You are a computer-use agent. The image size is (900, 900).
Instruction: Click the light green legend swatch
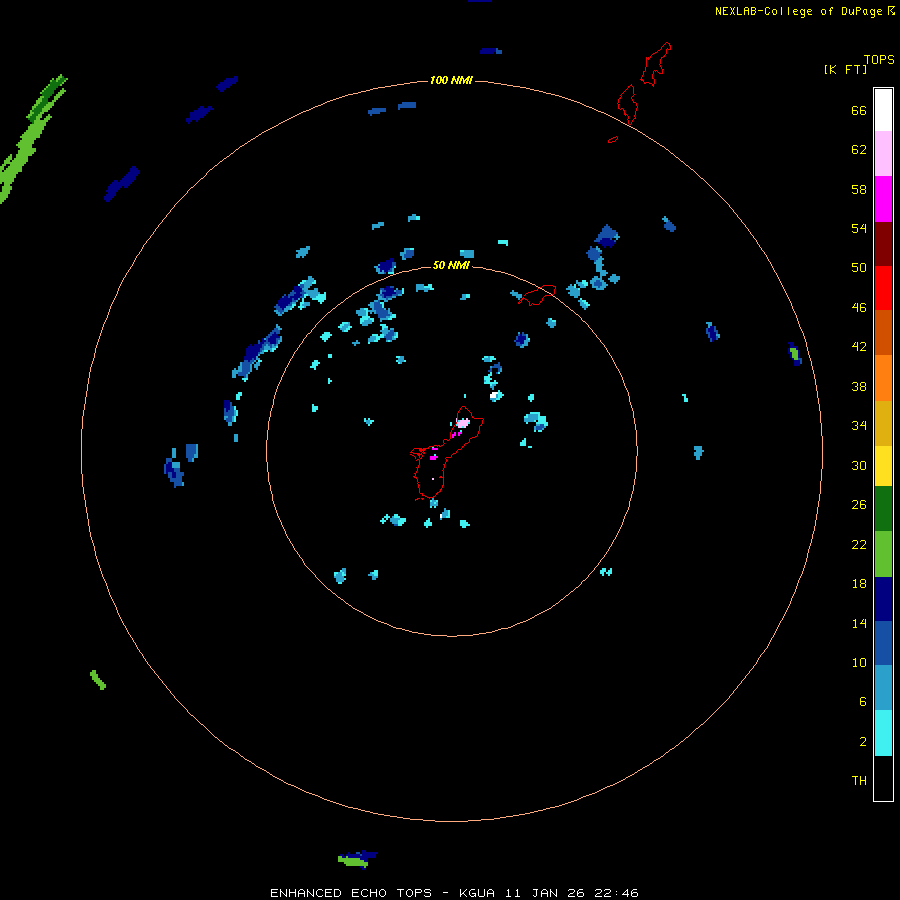[x=883, y=554]
